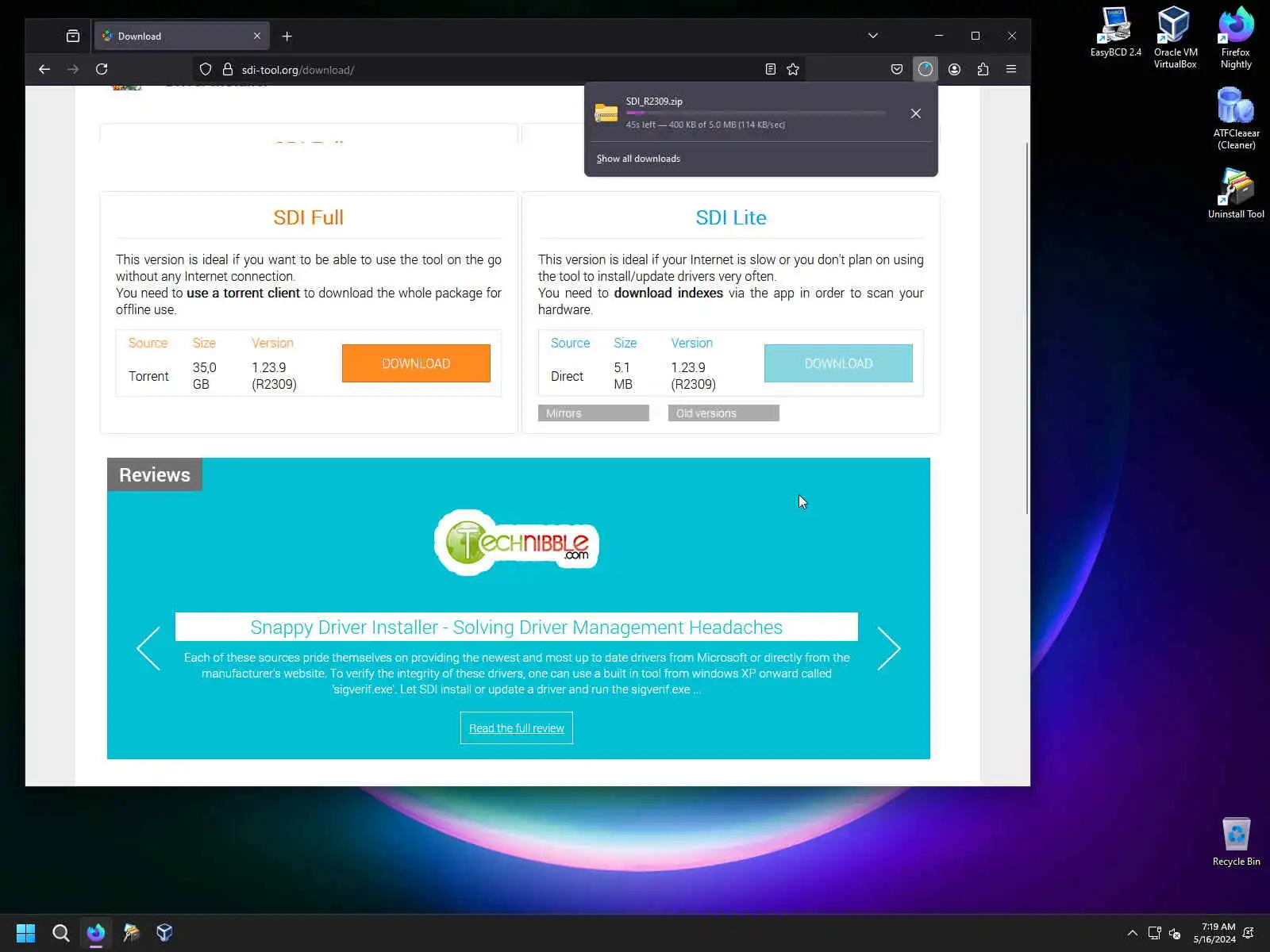Open Firefox Nightly desktop shortcut
The image size is (1270, 952).
click(1236, 37)
